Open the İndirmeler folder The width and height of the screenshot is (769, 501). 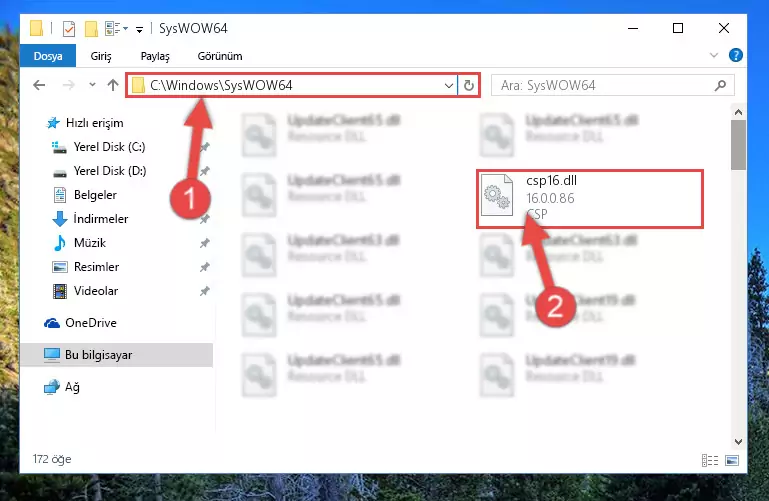pos(101,219)
